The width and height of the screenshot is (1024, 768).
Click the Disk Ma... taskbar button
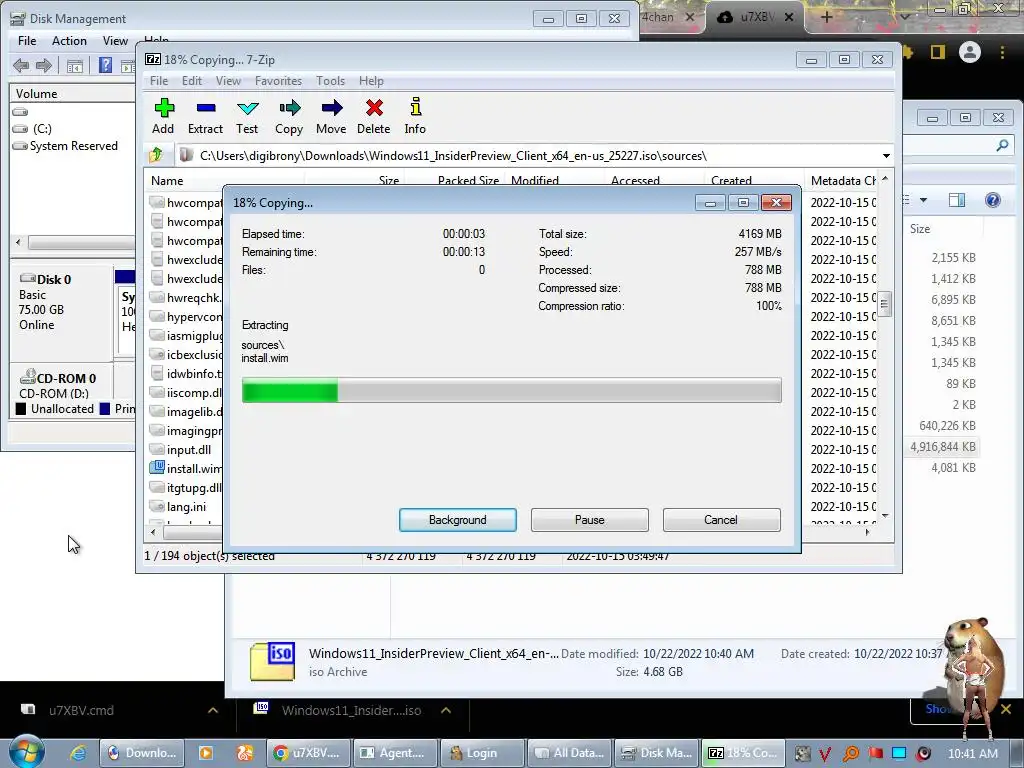[658, 753]
